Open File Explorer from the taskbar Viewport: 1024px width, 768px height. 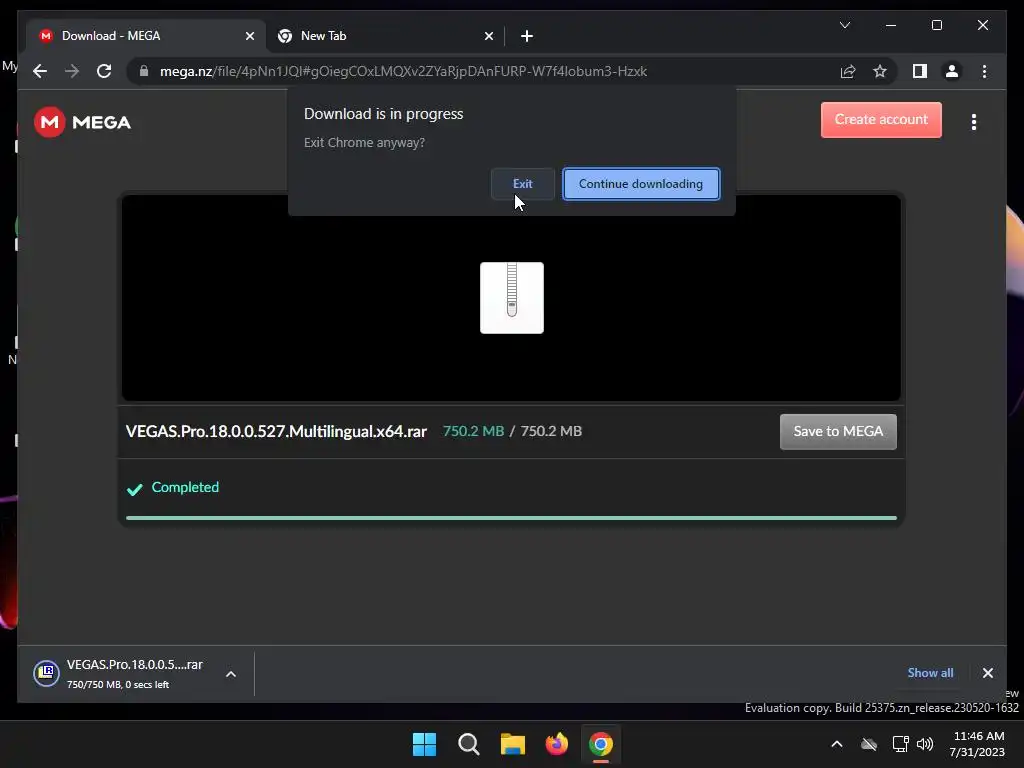513,744
